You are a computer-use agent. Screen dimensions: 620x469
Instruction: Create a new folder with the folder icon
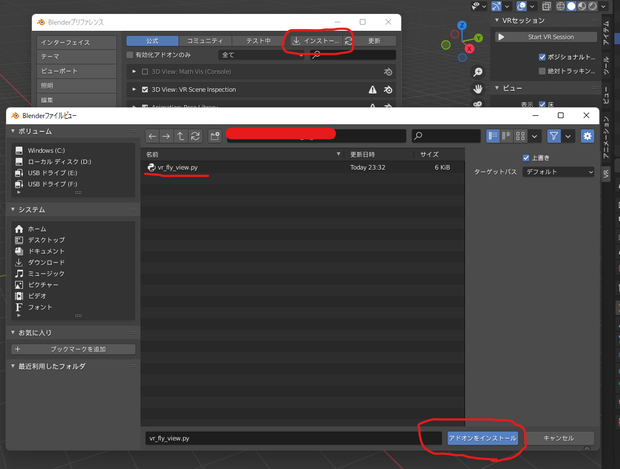(215, 136)
